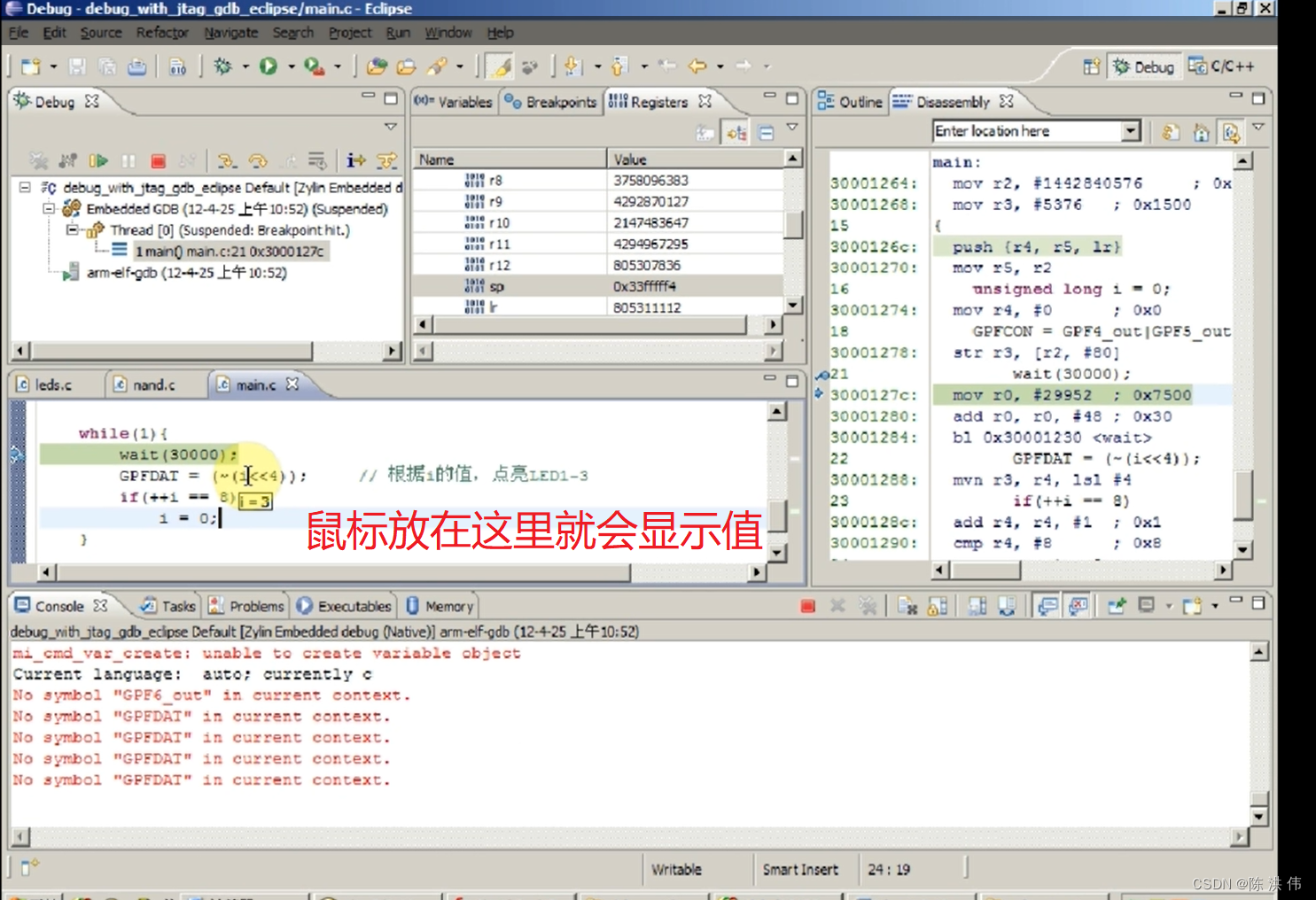Click the Home icon in Disassembly view
Viewport: 1316px width, 900px height.
1201,133
